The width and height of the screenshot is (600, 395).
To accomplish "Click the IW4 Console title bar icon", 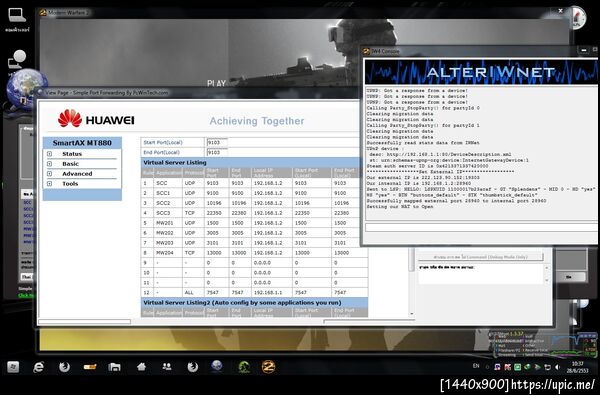I will click(x=366, y=51).
